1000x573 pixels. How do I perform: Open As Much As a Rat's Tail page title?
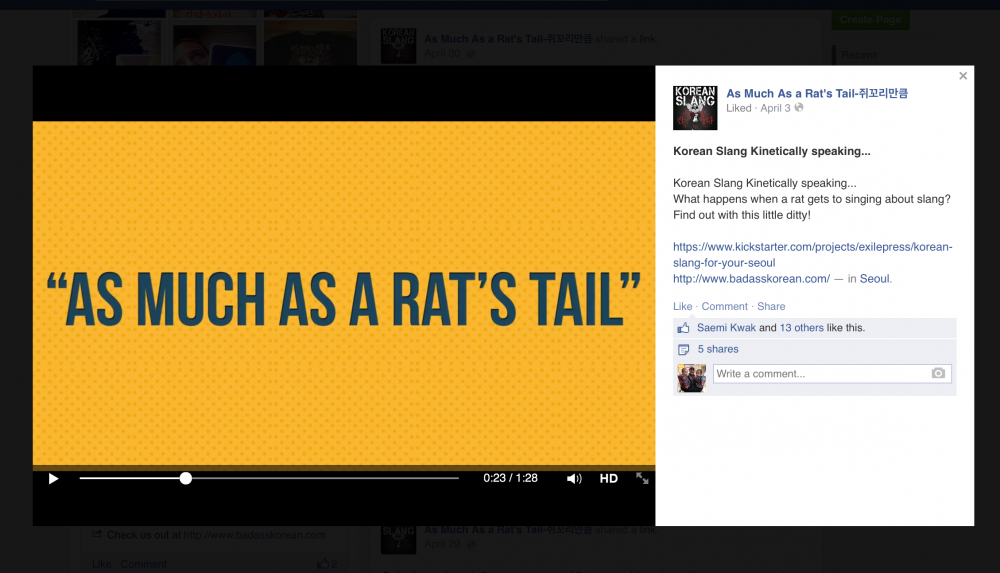[x=817, y=93]
